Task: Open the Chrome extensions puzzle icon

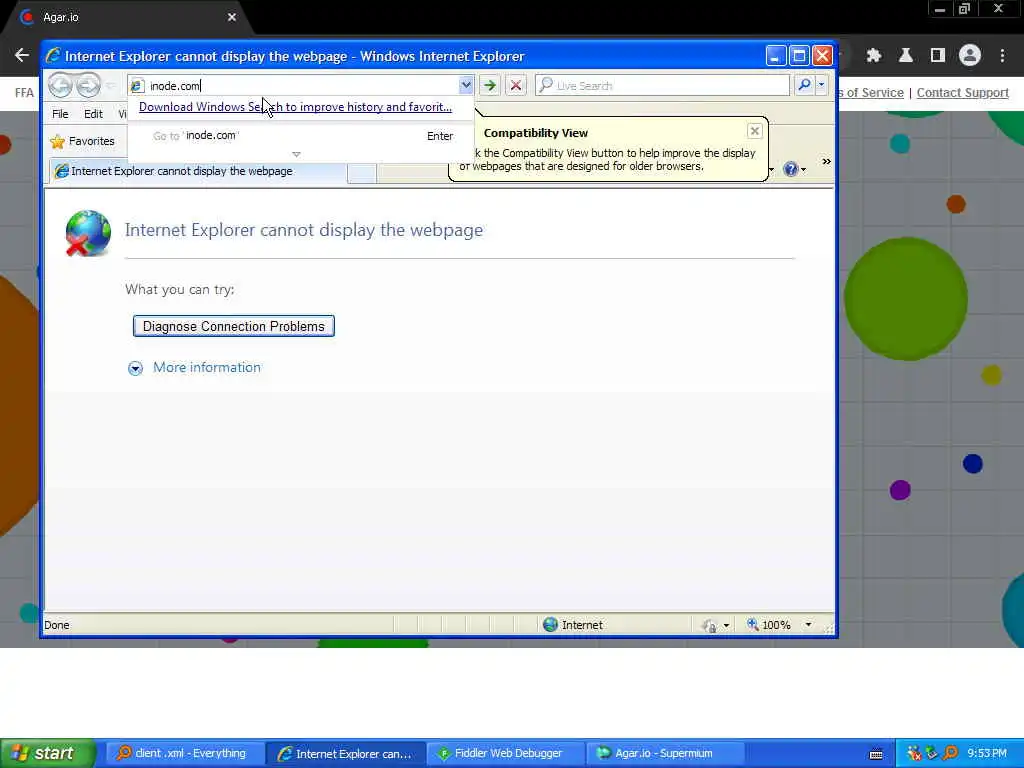Action: [873, 56]
